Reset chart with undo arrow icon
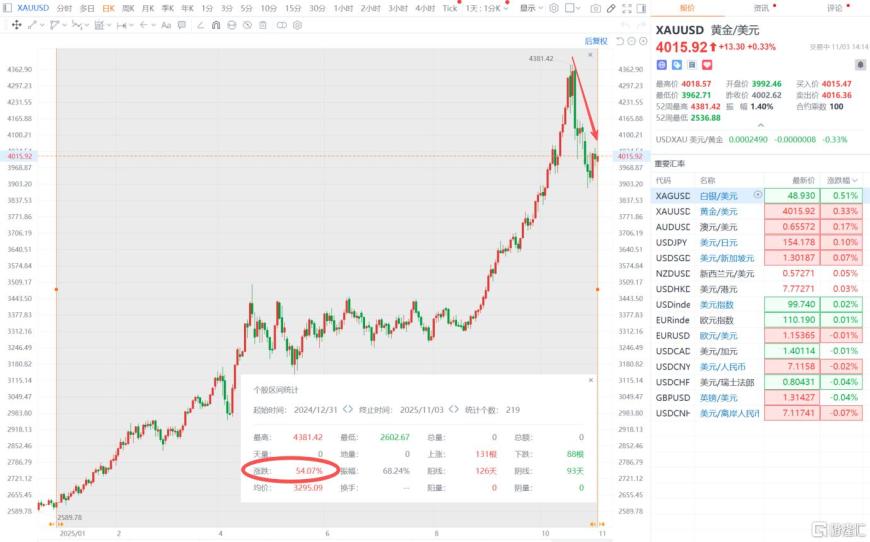Screen dimensions: 870x542 [620, 41]
